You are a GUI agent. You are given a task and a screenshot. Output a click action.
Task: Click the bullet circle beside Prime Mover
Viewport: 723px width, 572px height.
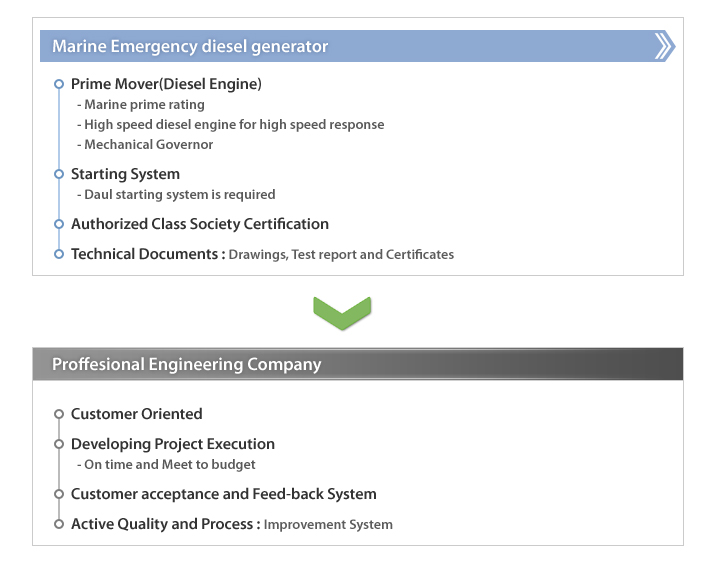(59, 84)
